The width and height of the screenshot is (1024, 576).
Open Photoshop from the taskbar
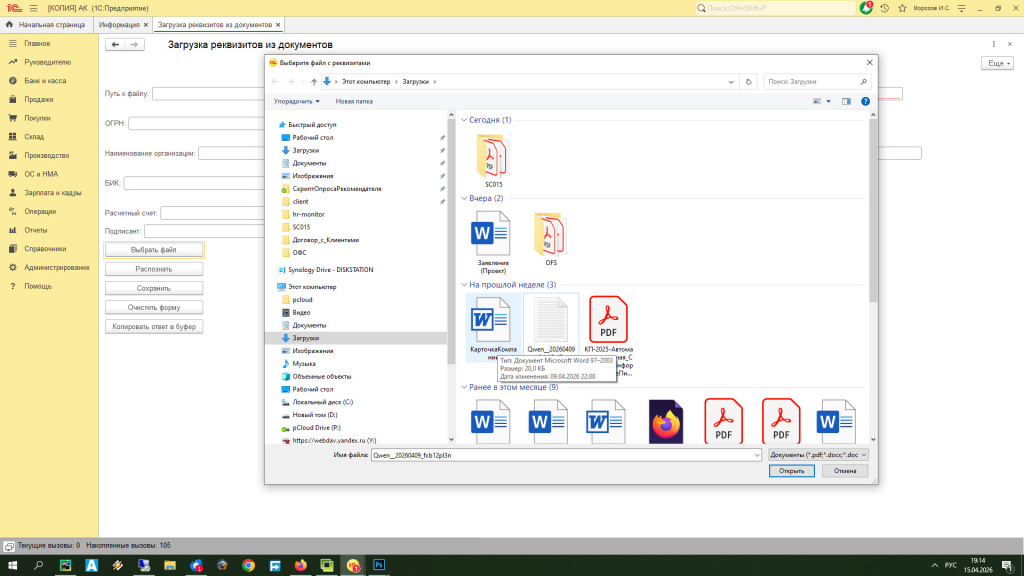[379, 565]
